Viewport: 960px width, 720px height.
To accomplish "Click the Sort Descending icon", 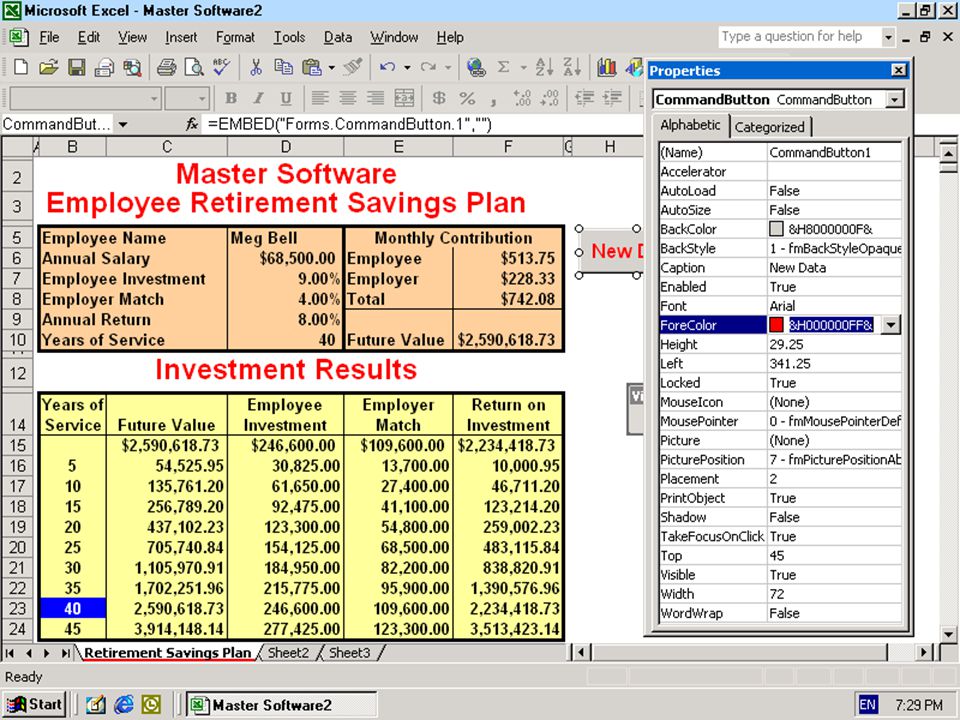I will tap(572, 67).
